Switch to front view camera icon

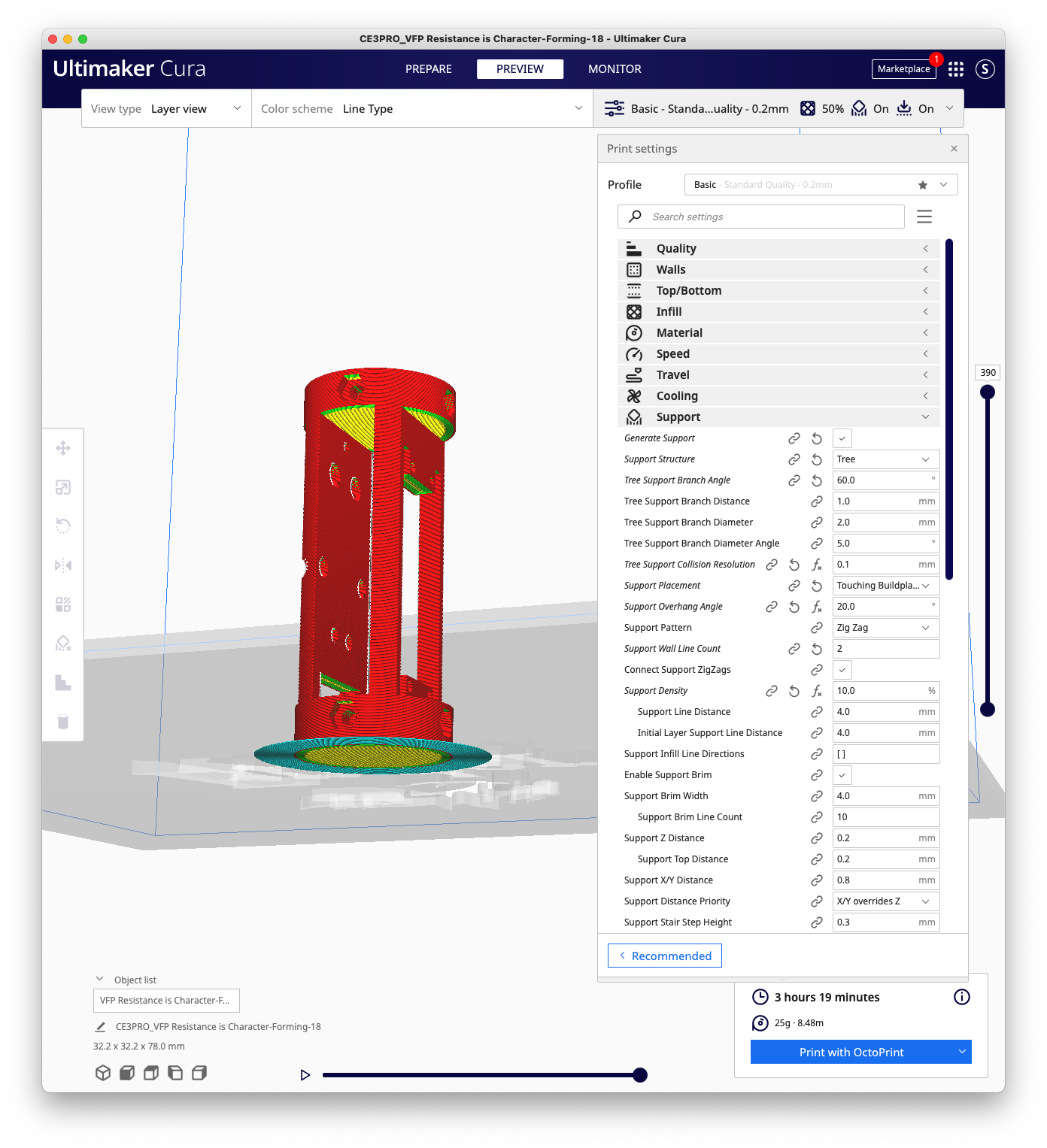coord(127,1073)
